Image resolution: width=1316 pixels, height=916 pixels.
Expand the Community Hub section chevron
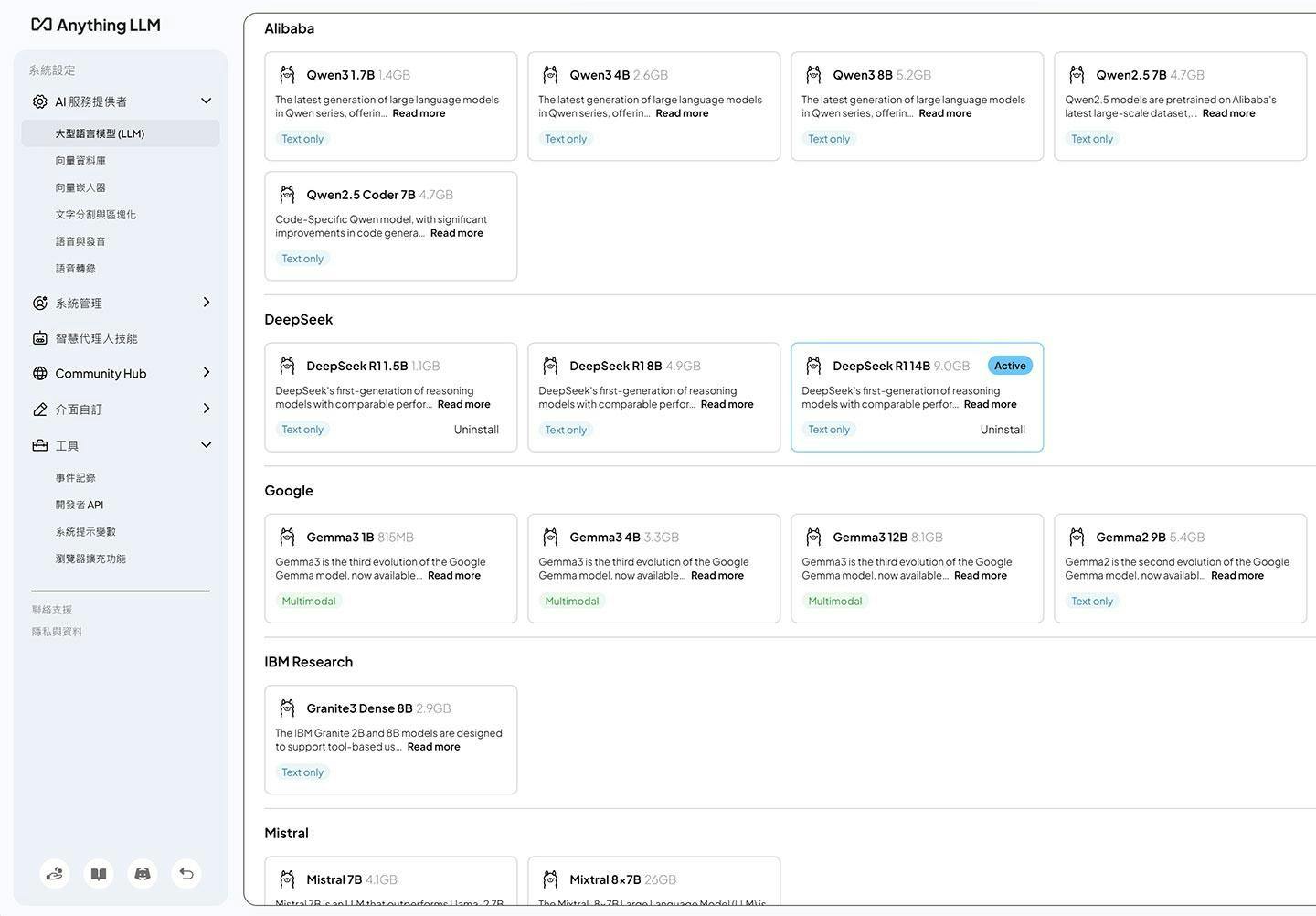pos(206,373)
